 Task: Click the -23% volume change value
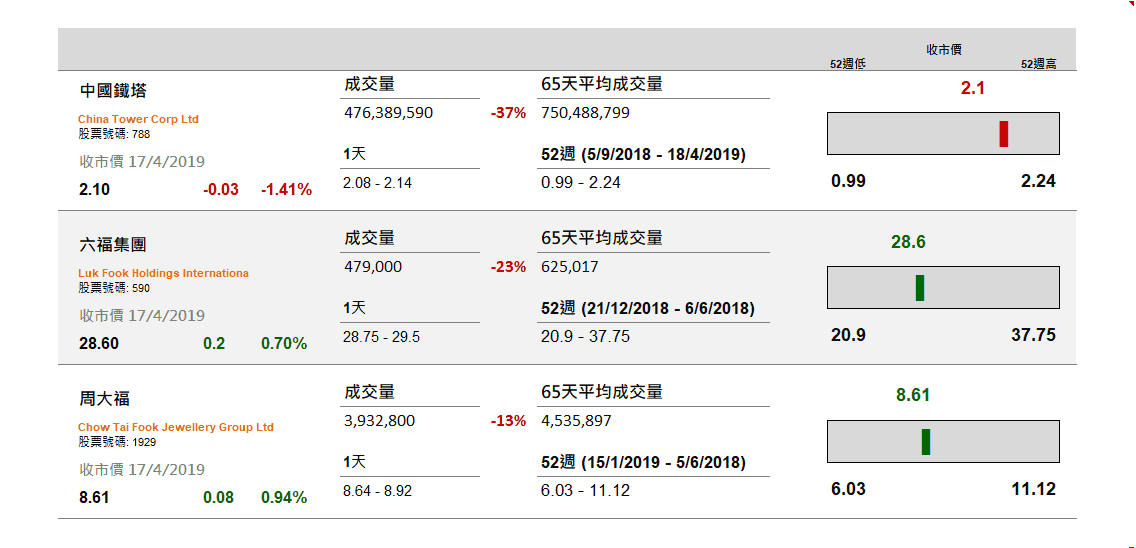tap(508, 267)
